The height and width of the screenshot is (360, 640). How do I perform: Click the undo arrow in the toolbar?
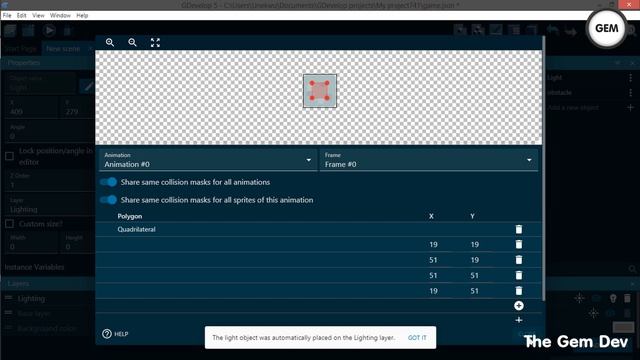552,30
